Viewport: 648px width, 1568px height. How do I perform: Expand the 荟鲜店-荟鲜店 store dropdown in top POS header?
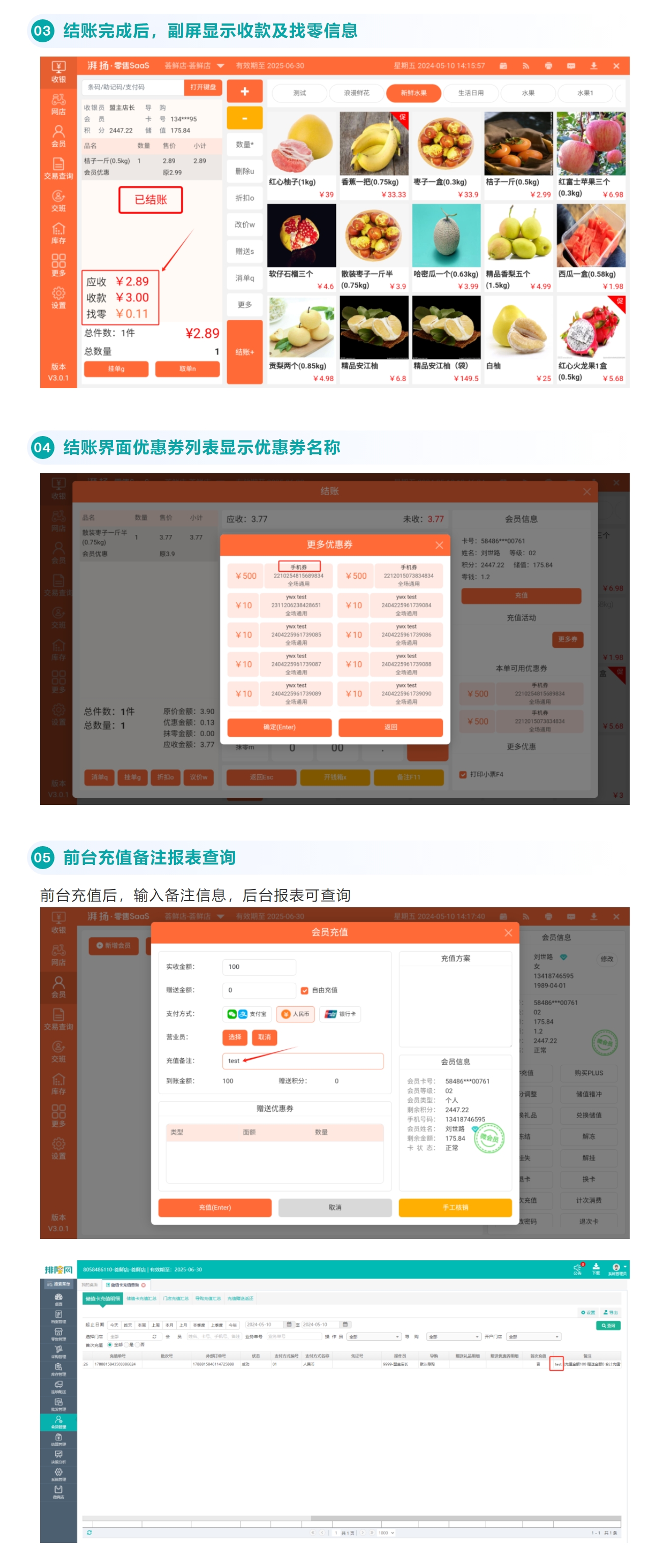[x=220, y=66]
